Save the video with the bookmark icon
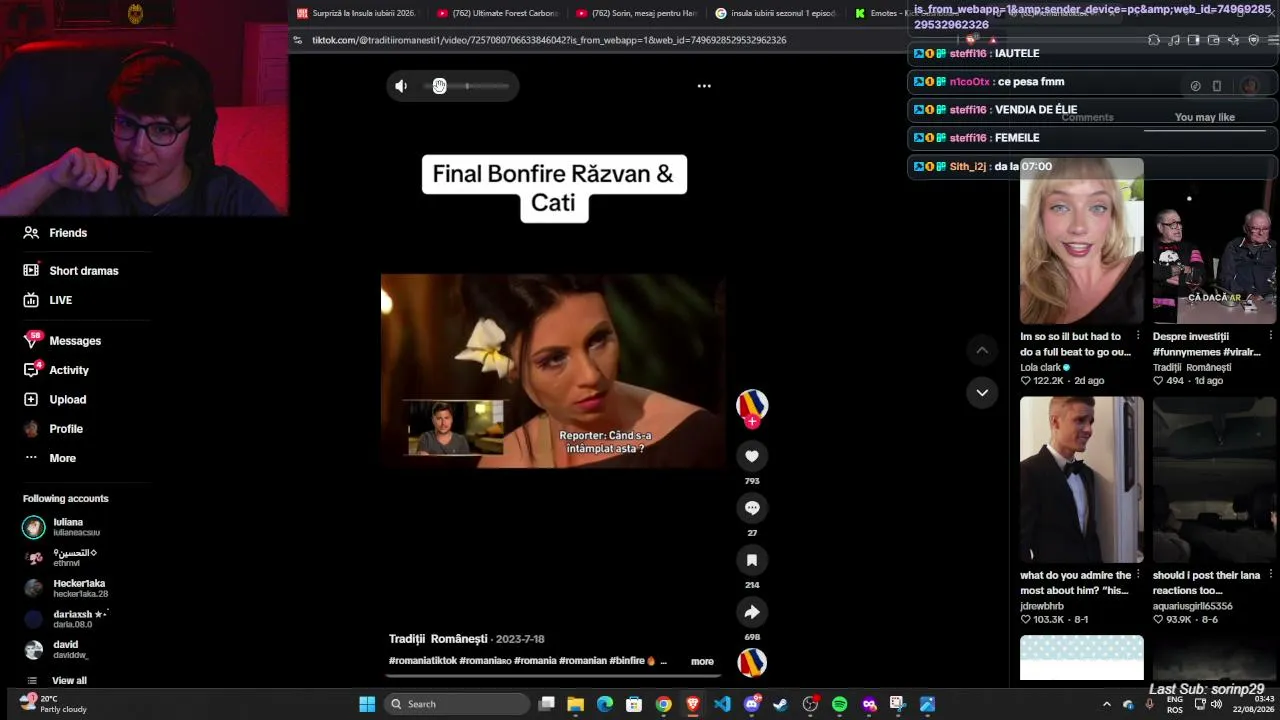Screen dimensions: 1280x720 752,560
